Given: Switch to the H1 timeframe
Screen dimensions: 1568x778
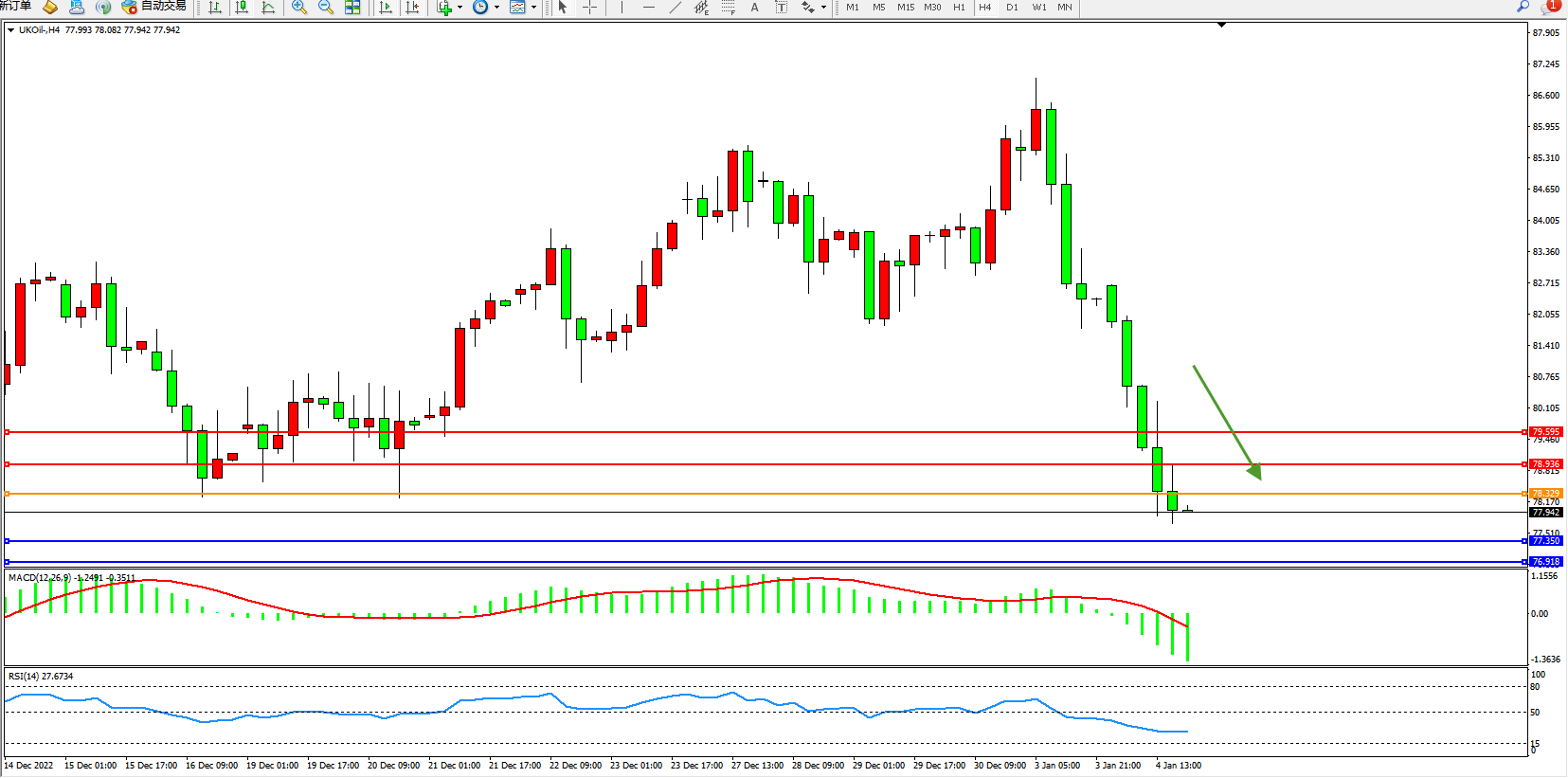Looking at the screenshot, I should pyautogui.click(x=959, y=8).
